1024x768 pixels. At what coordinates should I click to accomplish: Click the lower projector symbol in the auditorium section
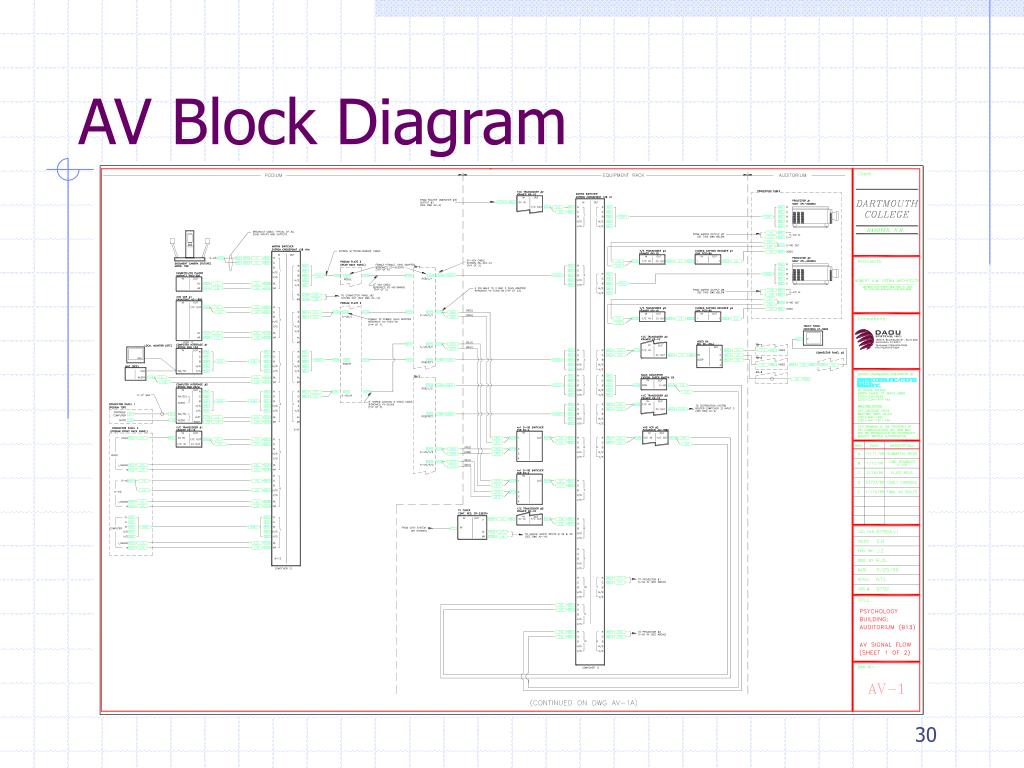815,273
